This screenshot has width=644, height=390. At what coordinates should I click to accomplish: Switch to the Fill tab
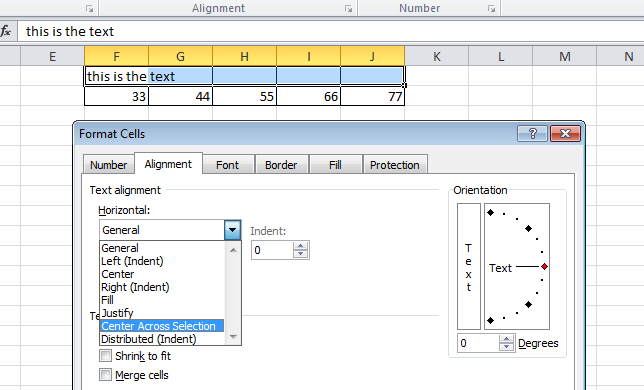[x=335, y=165]
